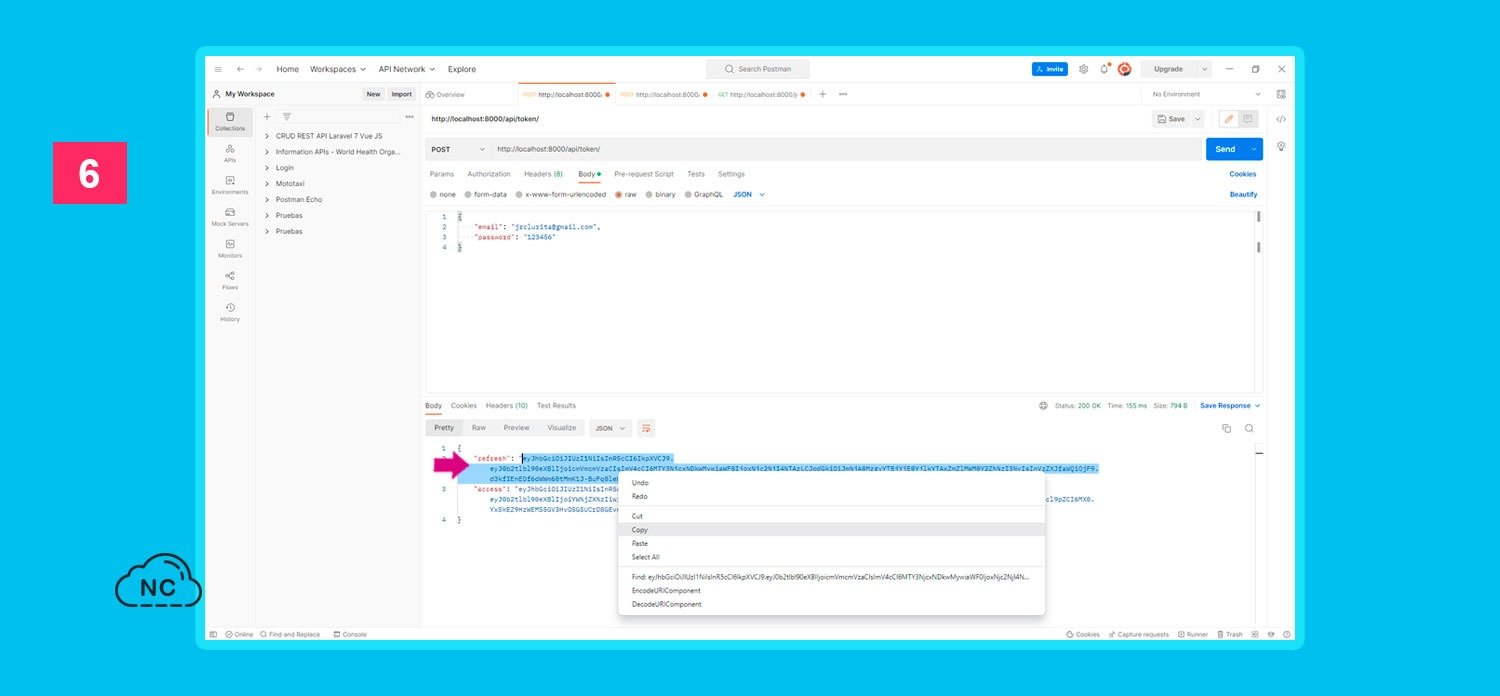
Task: Open the POST method dropdown
Action: (x=457, y=149)
